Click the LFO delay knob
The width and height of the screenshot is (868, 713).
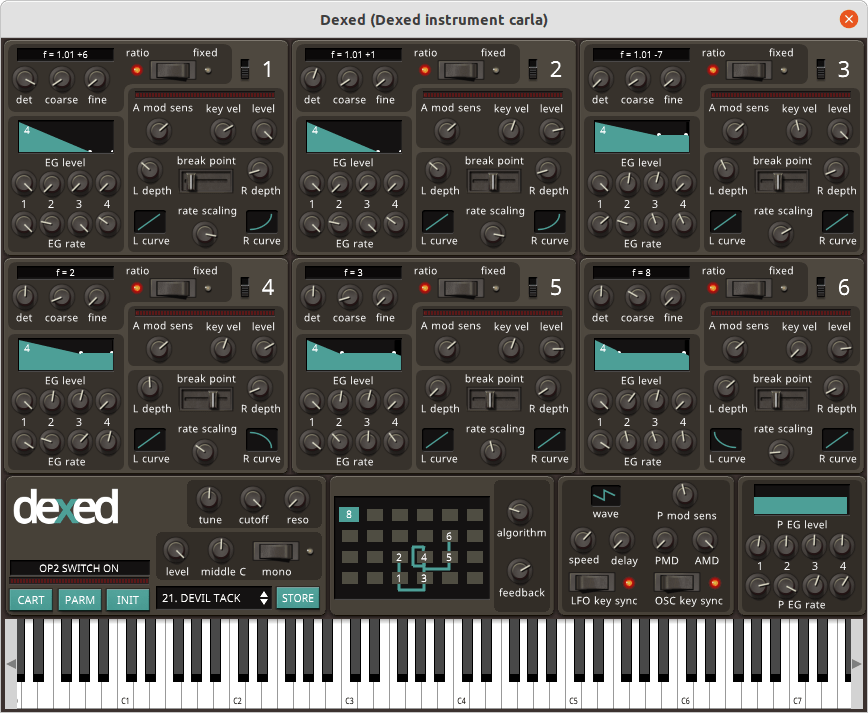(x=622, y=539)
